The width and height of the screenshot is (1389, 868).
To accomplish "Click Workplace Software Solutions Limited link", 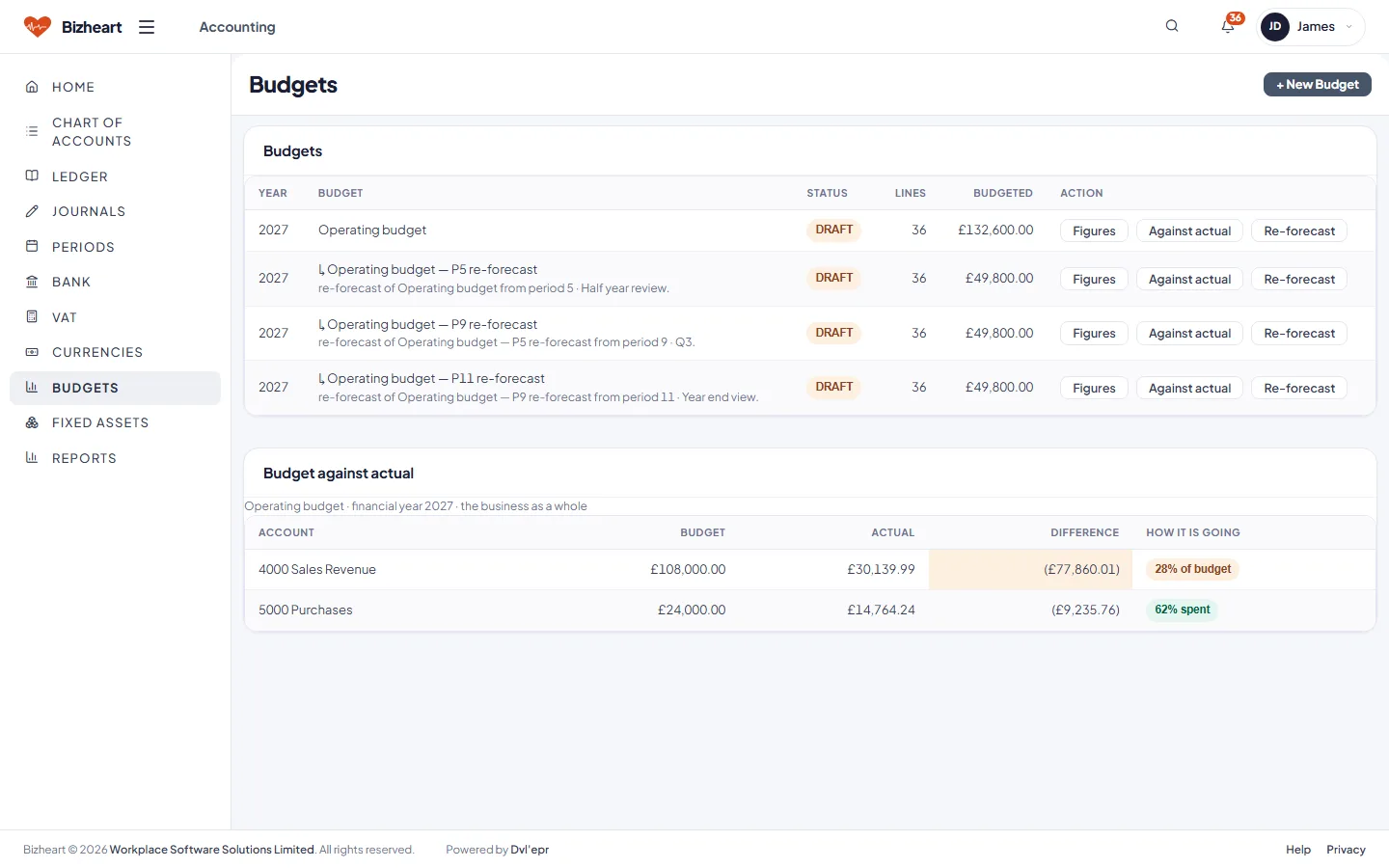I will 212,850.
